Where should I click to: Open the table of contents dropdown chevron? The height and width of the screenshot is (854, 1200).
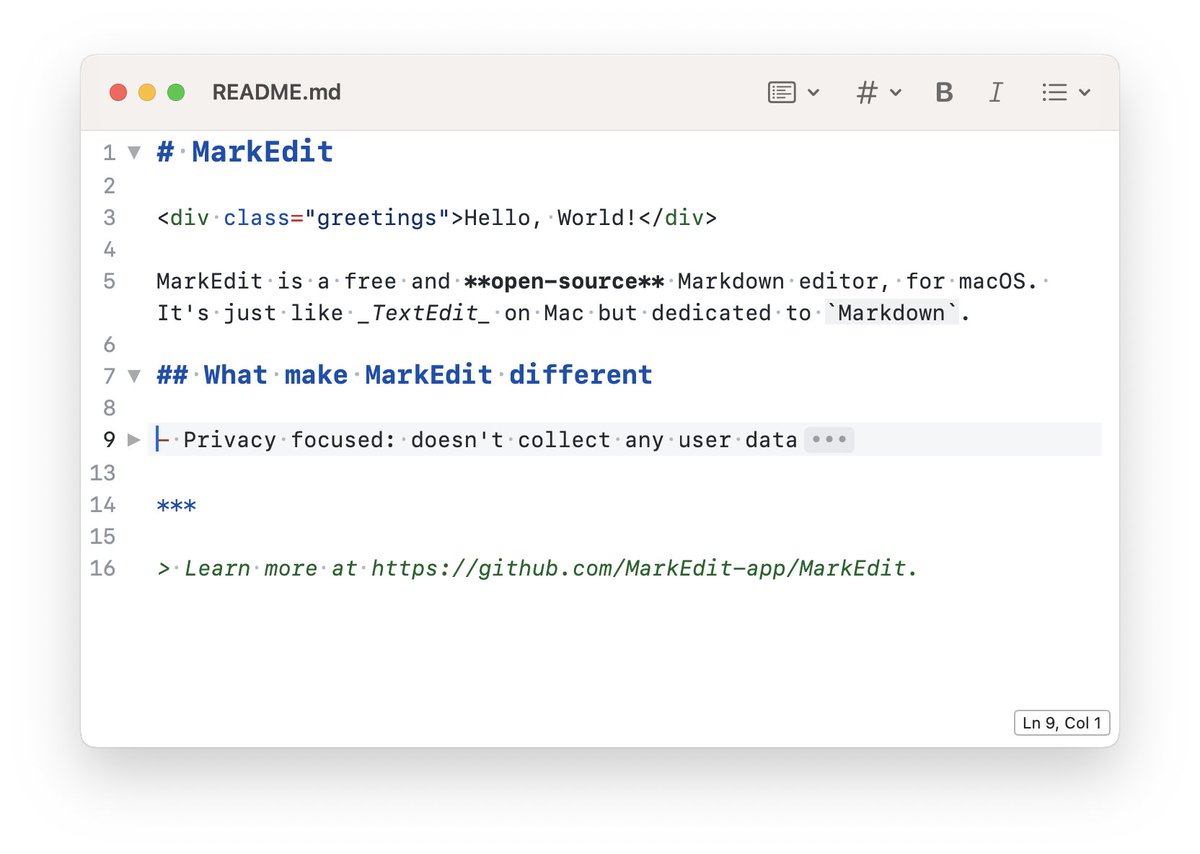click(813, 93)
